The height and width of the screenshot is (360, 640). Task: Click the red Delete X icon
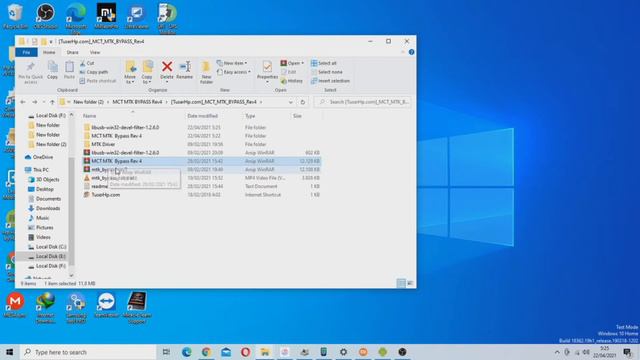pos(167,67)
